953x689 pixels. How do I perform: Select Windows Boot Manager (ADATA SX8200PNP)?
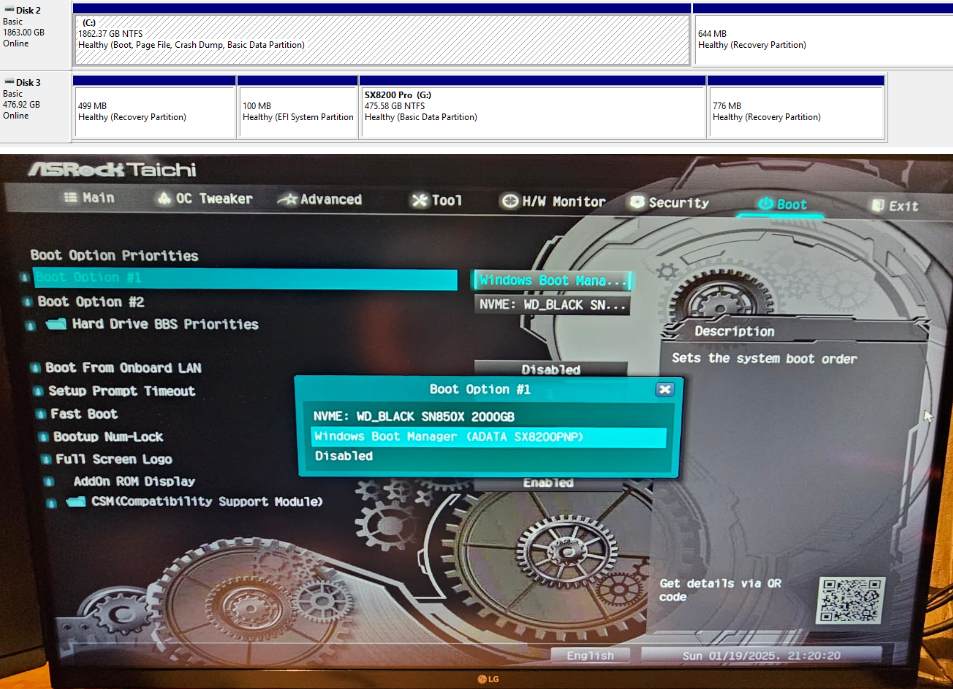(489, 437)
